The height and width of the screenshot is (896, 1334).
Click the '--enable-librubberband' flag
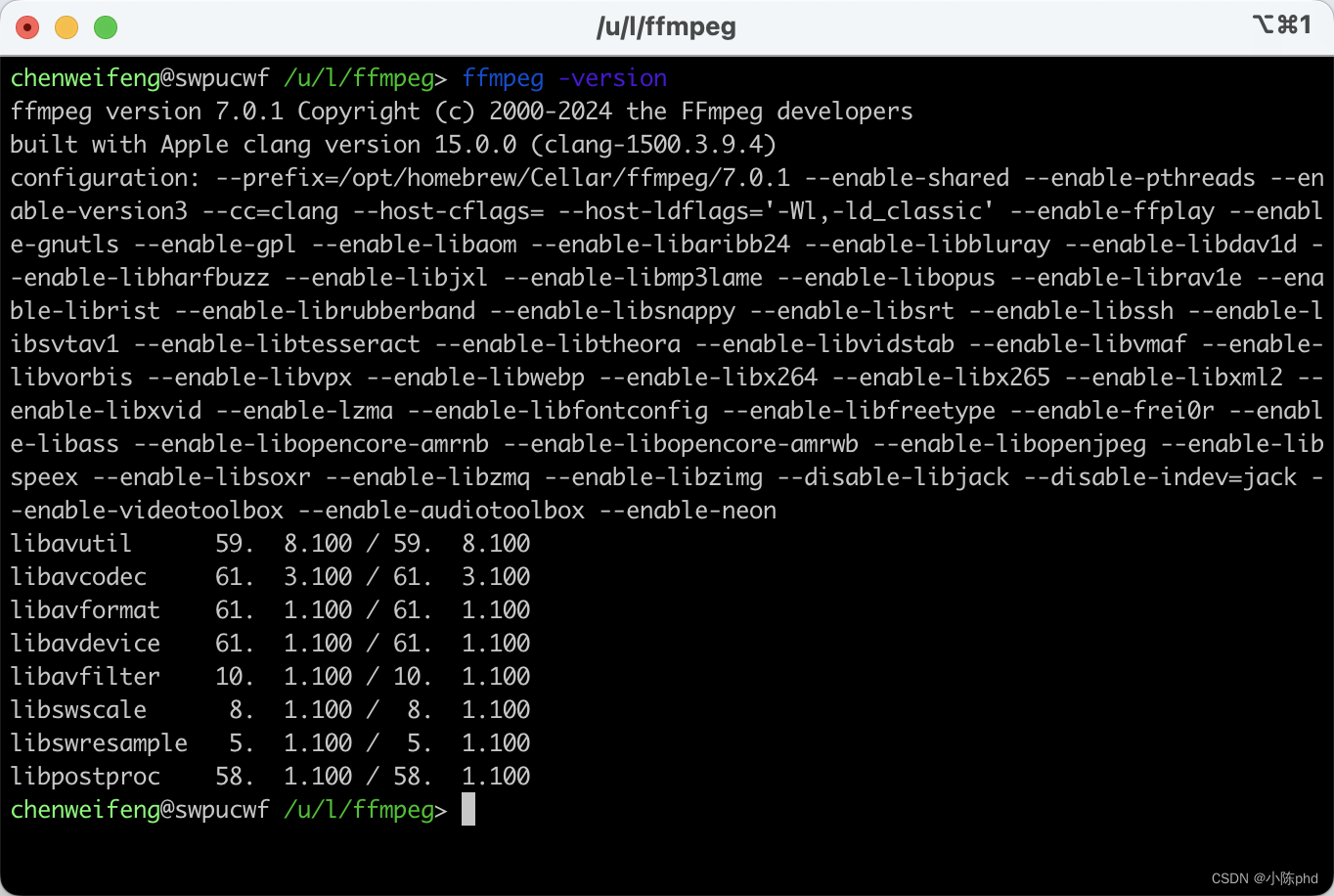[x=325, y=311]
